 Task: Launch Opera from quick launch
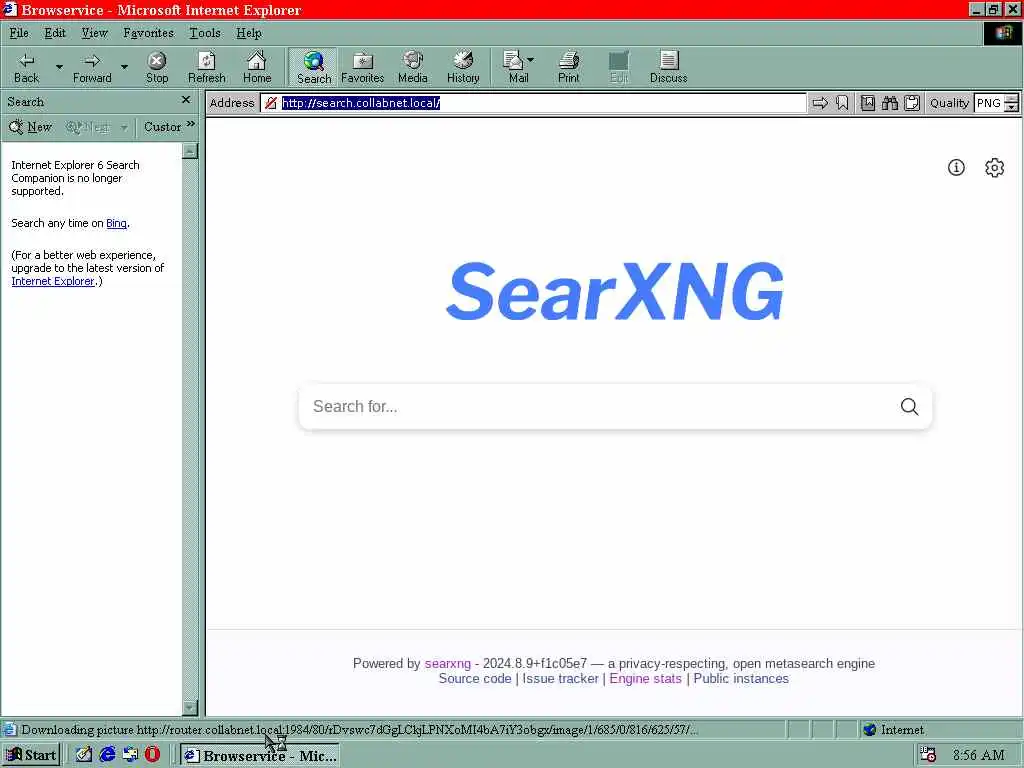coord(152,754)
